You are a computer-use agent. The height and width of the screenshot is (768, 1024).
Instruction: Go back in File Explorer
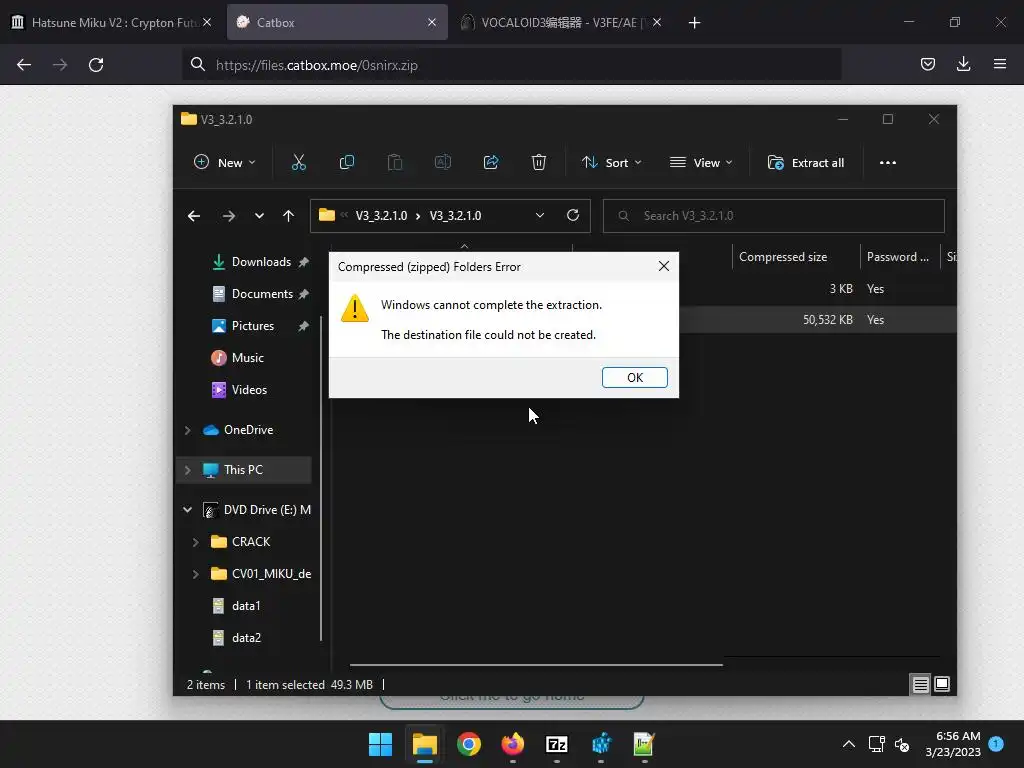[x=194, y=216]
